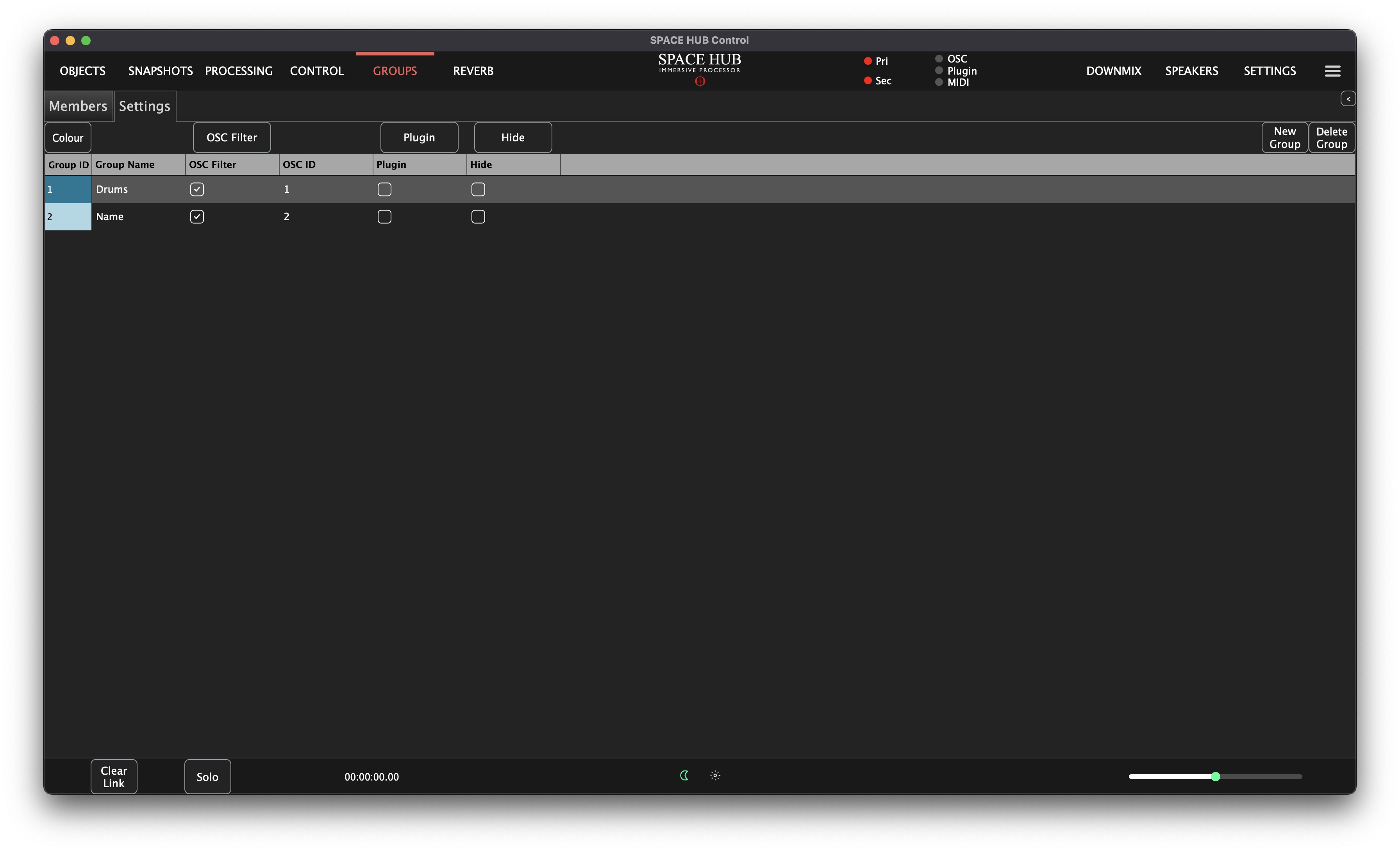Click the Pri status indicator
Viewport: 1400px width, 852px height.
pyautogui.click(x=868, y=61)
